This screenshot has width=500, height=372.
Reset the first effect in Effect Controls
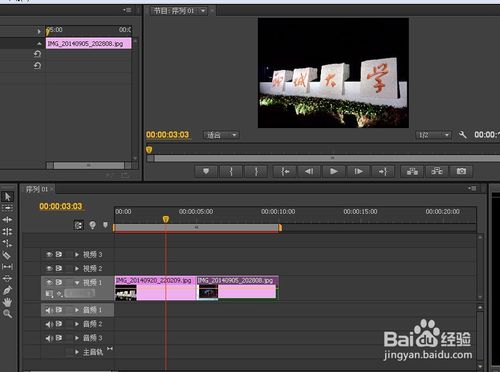click(37, 54)
